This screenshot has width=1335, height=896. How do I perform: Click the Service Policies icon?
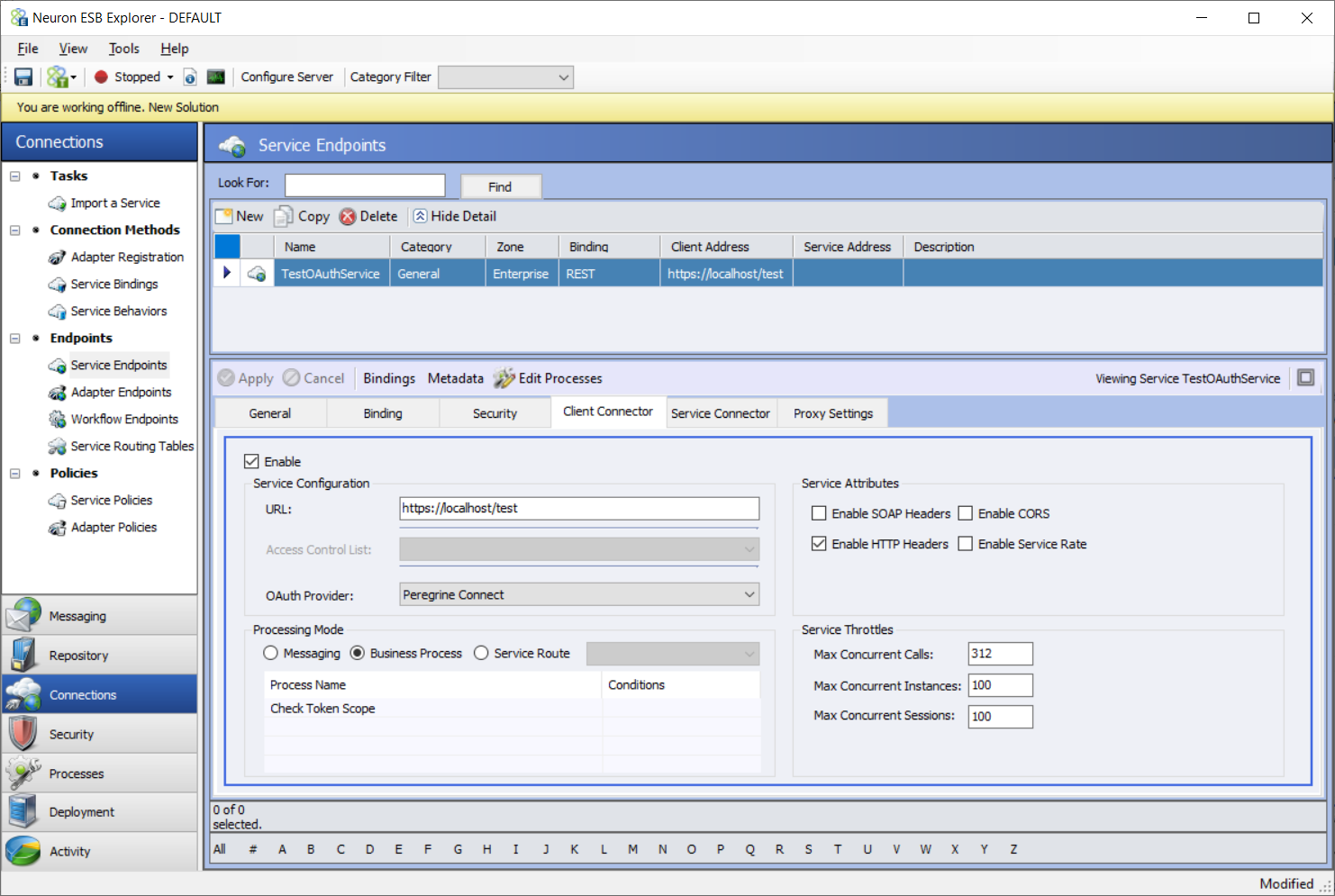coord(58,501)
